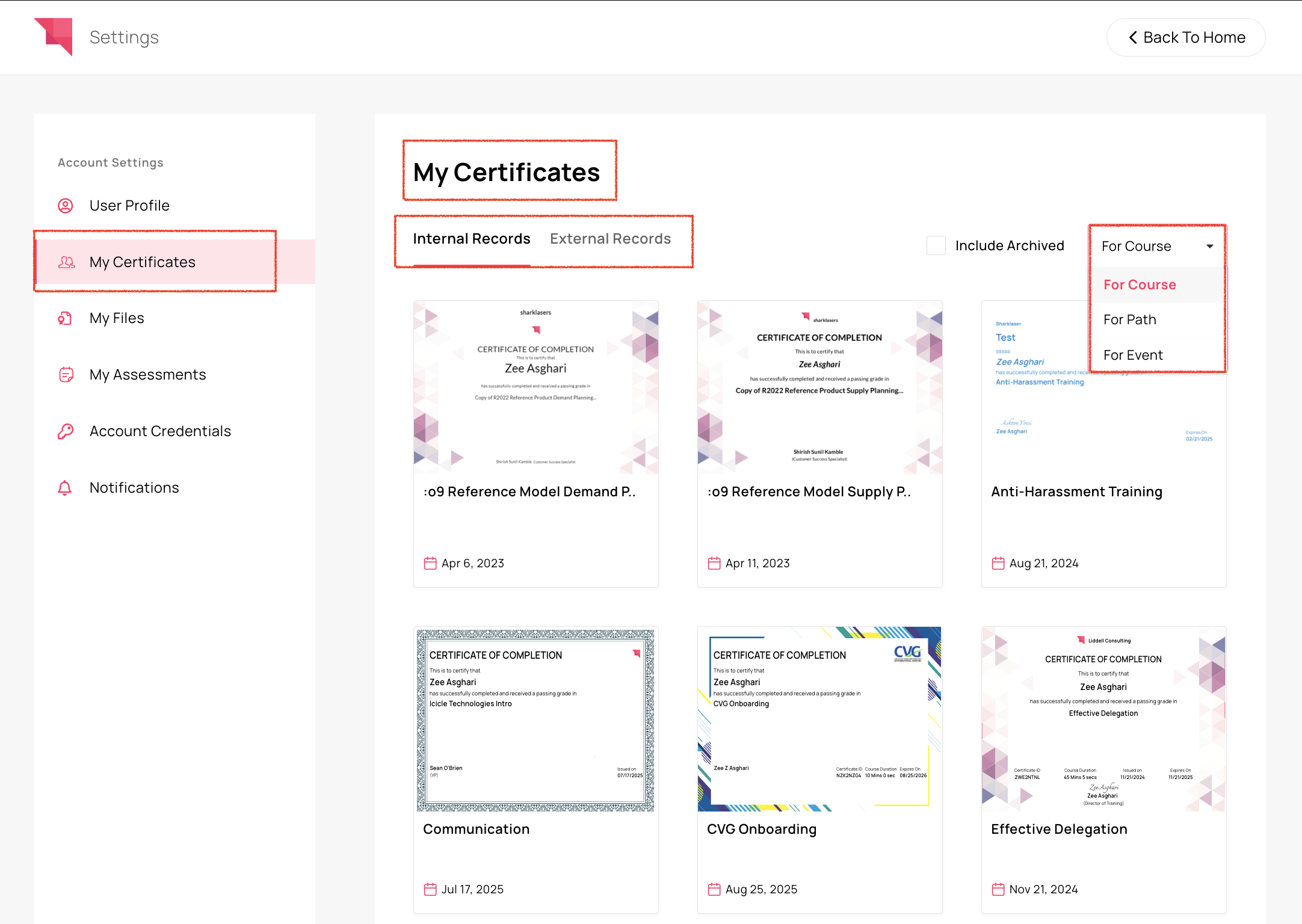Click the My Certificates sidebar icon
This screenshot has width=1302, height=924.
pyautogui.click(x=66, y=262)
